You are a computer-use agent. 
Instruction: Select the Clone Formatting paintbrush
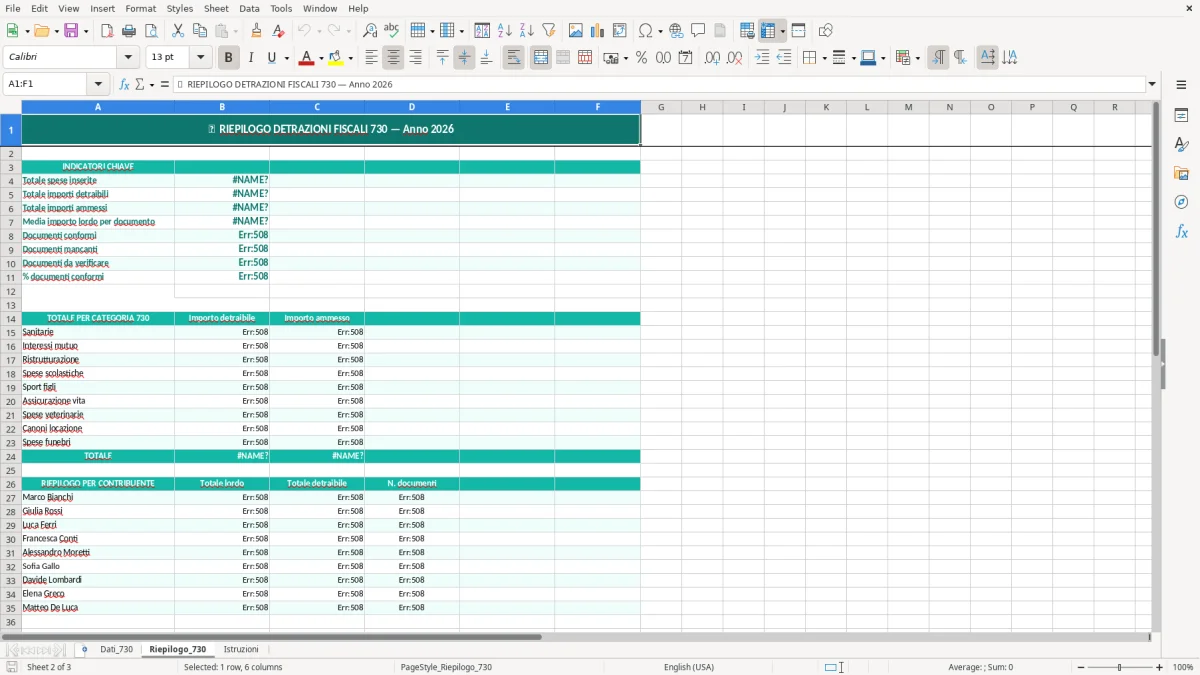click(x=257, y=31)
